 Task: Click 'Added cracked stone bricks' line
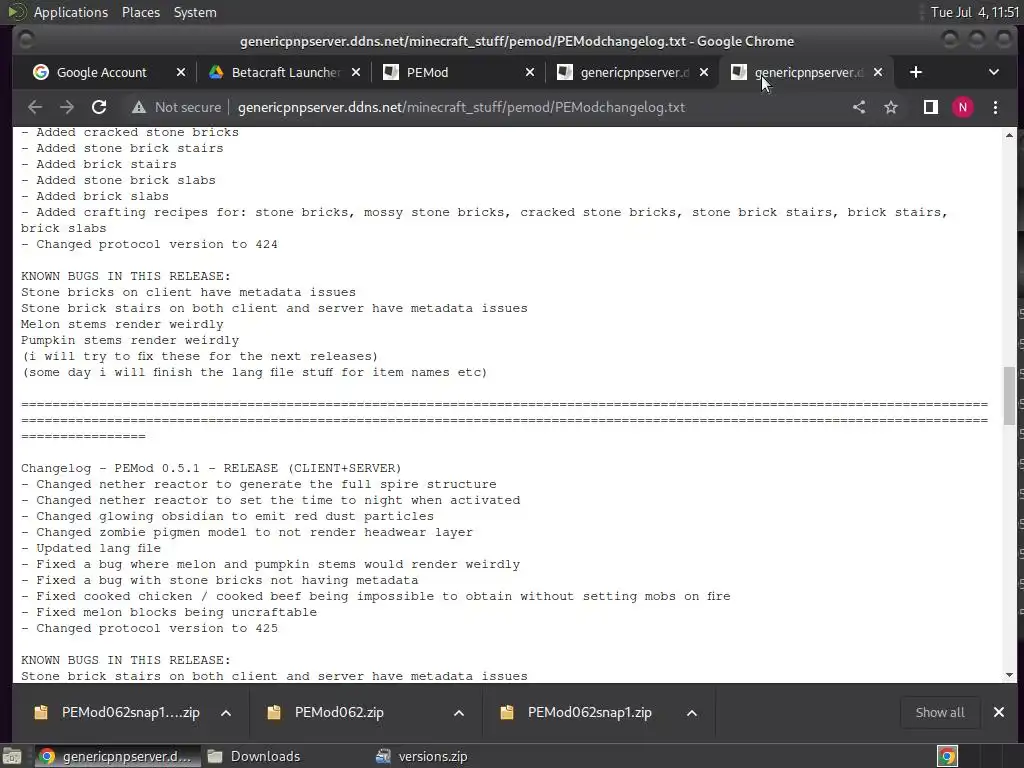[130, 133]
